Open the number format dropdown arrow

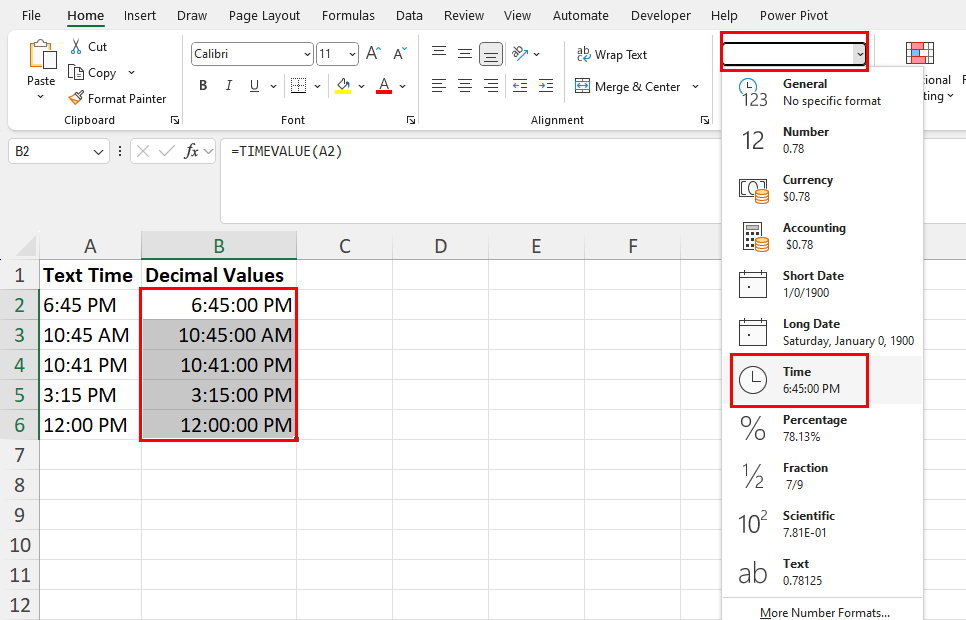pyautogui.click(x=859, y=55)
